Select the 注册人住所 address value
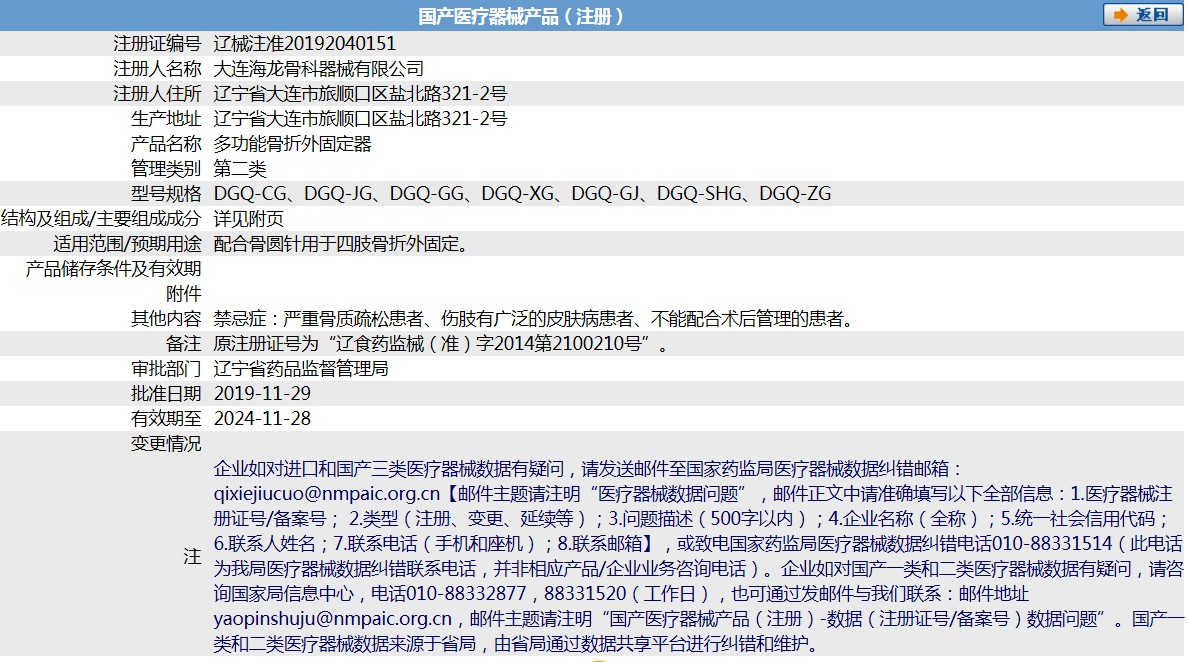Screen dimensions: 1188x662 360,94
